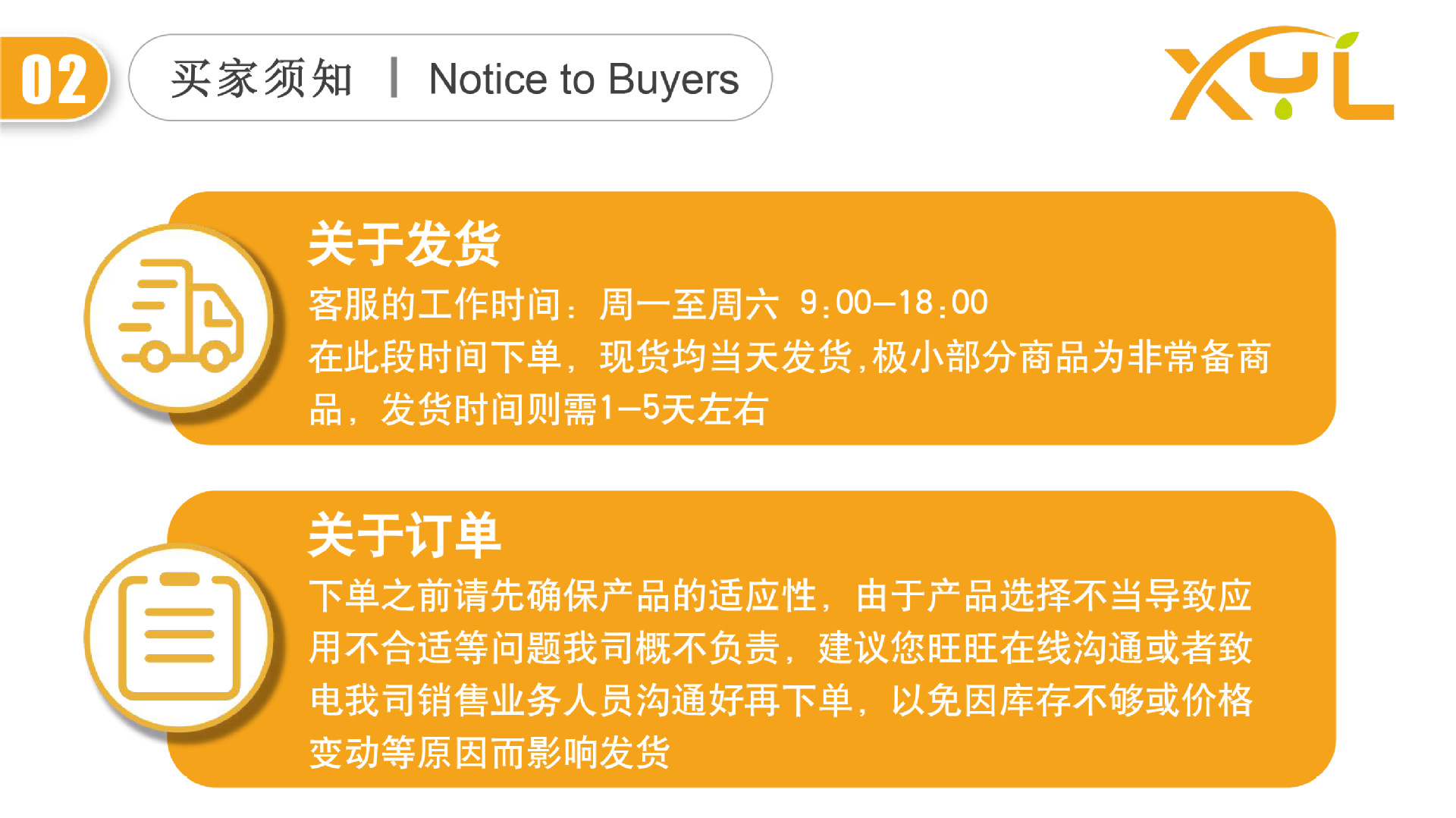Click the Notice to Buyers title
Image resolution: width=1456 pixels, height=818 pixels.
coord(583,79)
